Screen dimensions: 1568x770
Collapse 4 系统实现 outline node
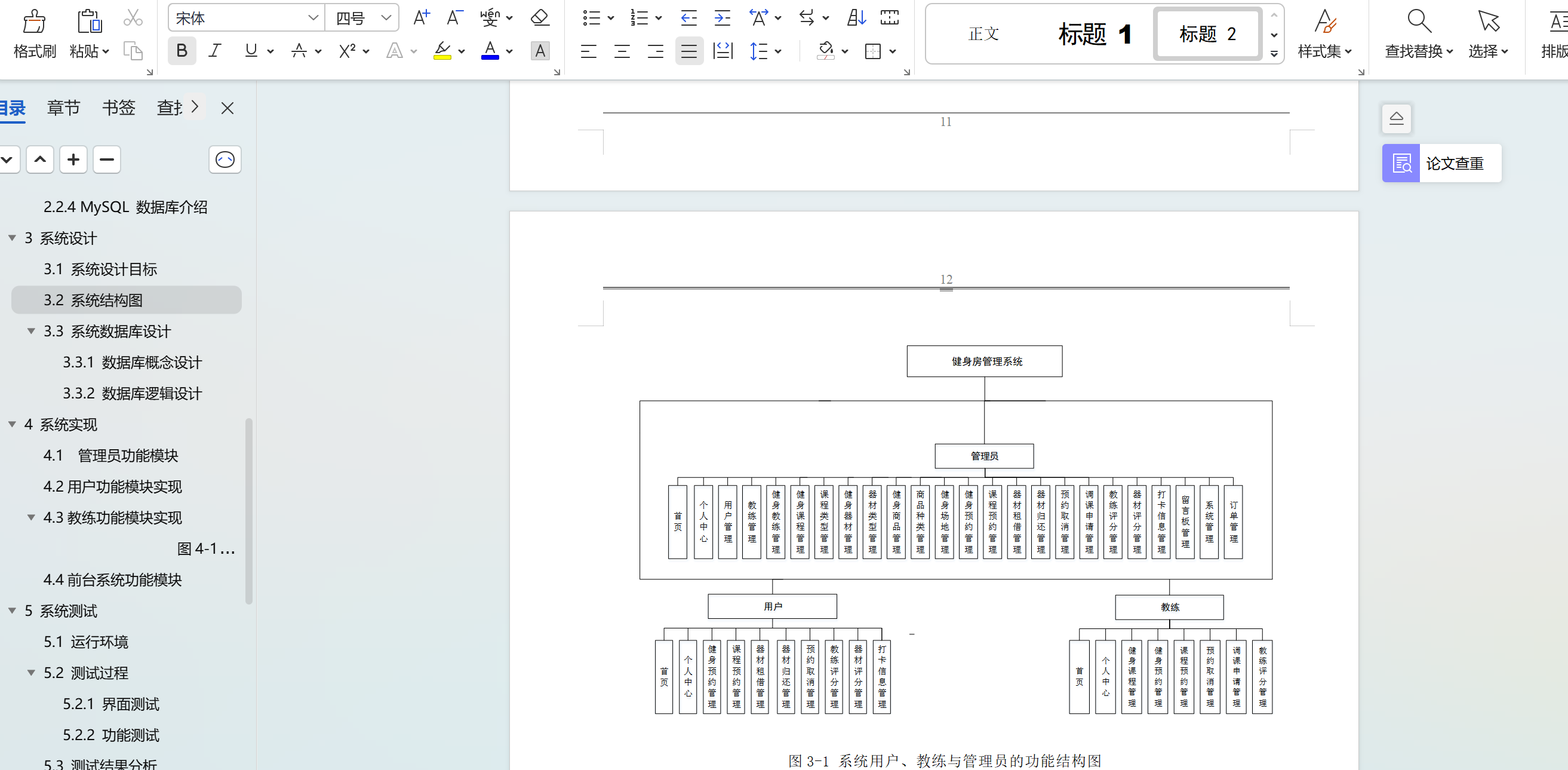pos(12,424)
